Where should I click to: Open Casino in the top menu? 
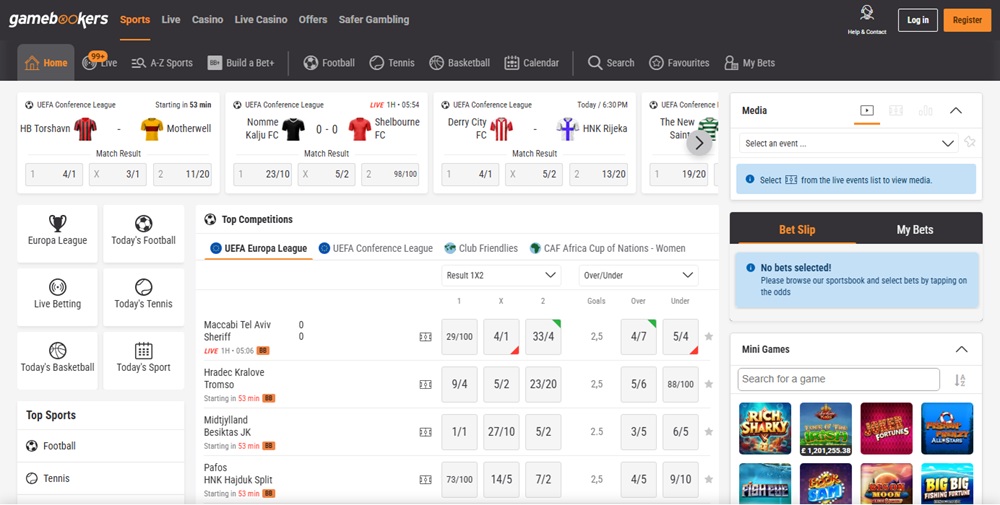tap(207, 20)
